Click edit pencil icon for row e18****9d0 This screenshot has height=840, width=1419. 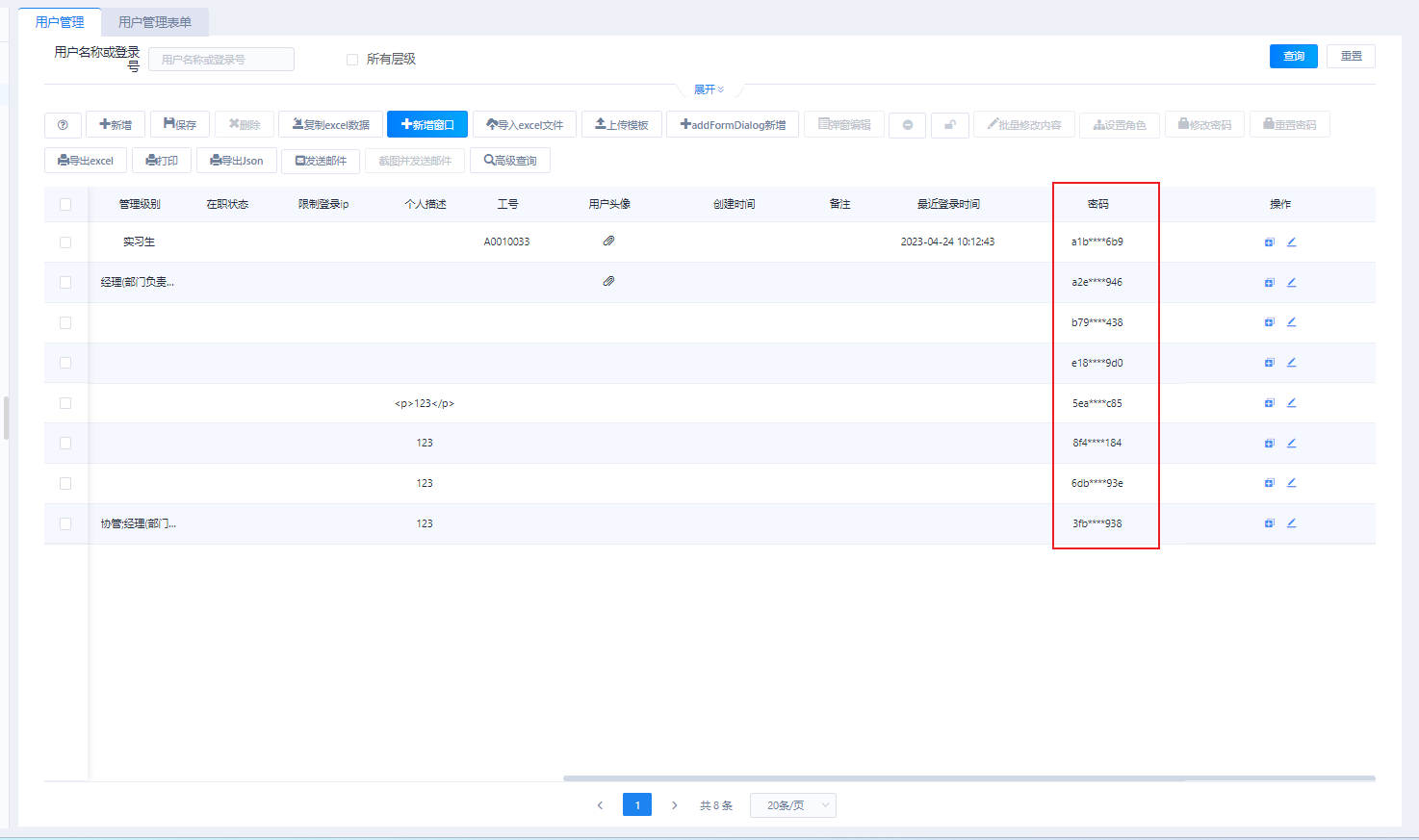coord(1292,362)
